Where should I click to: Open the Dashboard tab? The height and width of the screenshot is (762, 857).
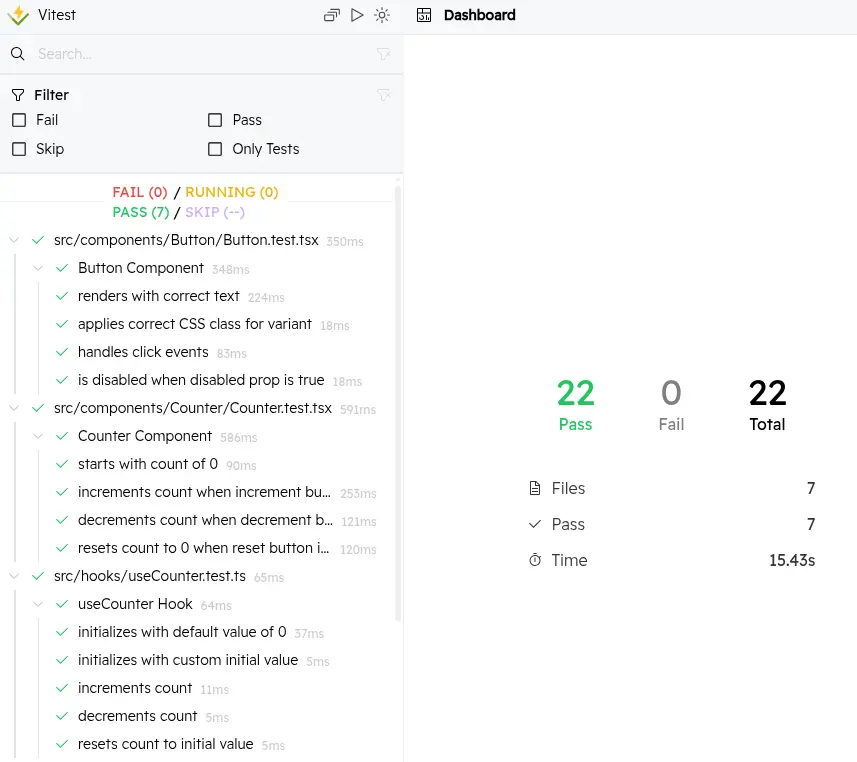point(479,16)
